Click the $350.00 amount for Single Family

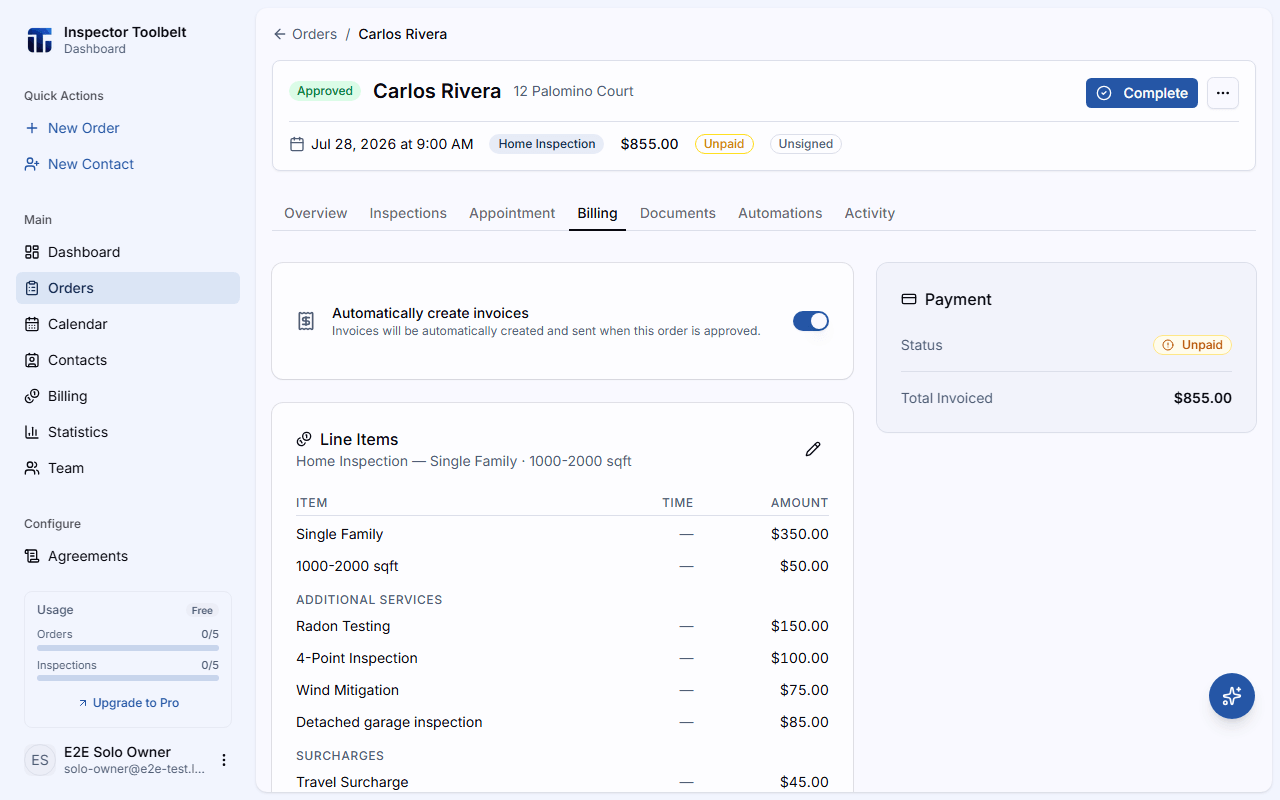(x=800, y=534)
